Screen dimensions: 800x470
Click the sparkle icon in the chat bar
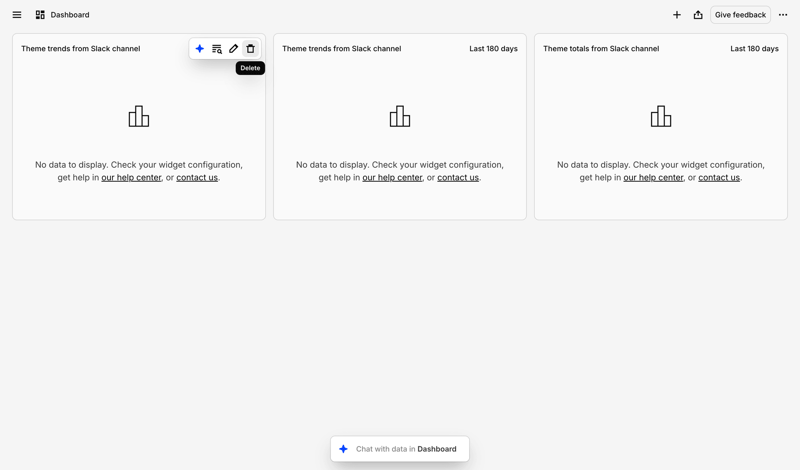pos(344,449)
